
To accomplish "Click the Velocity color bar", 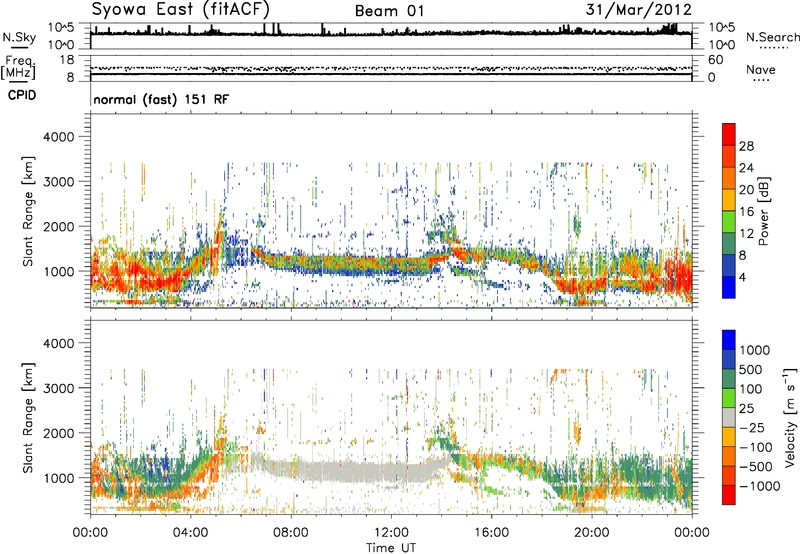I will (x=729, y=417).
